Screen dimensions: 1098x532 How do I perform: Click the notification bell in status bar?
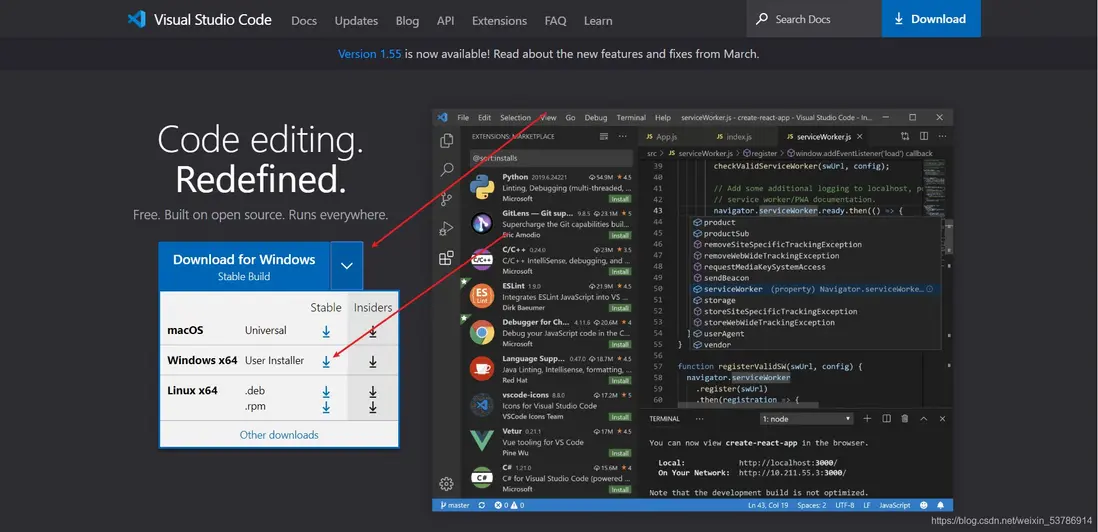(940, 505)
